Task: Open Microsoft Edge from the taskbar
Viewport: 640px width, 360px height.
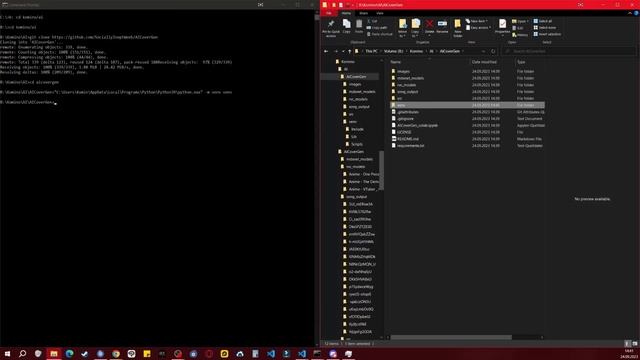Action: pos(69,353)
